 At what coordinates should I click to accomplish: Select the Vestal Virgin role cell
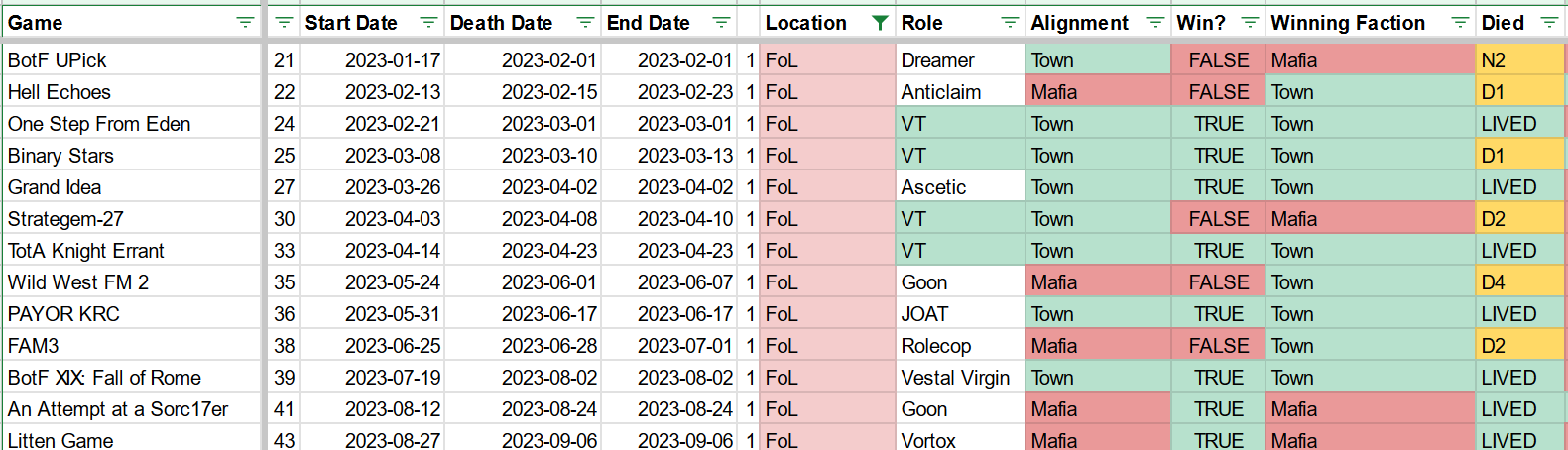click(960, 378)
